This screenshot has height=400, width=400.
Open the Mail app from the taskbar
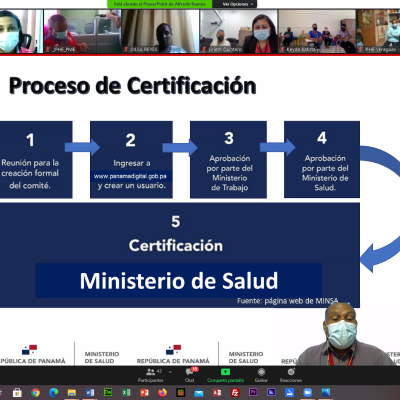tap(199, 393)
